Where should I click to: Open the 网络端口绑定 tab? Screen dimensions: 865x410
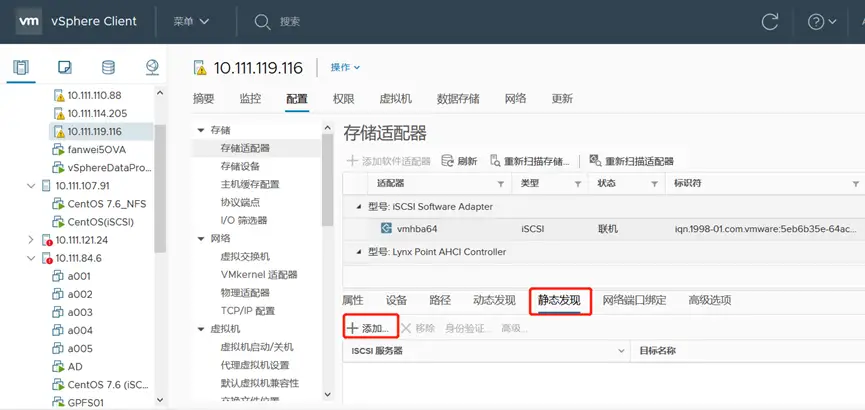[634, 300]
